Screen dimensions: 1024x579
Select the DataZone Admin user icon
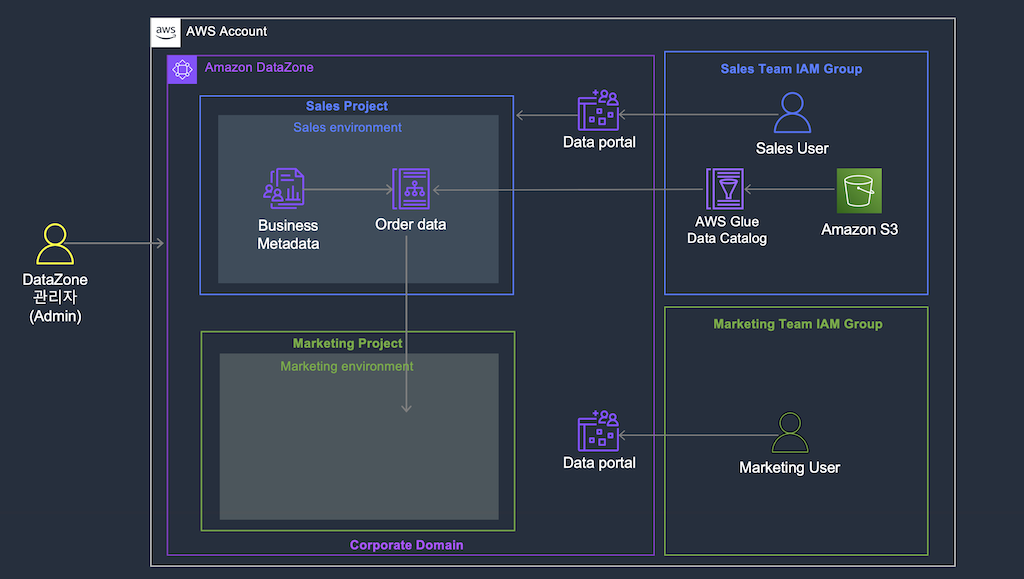(55, 244)
